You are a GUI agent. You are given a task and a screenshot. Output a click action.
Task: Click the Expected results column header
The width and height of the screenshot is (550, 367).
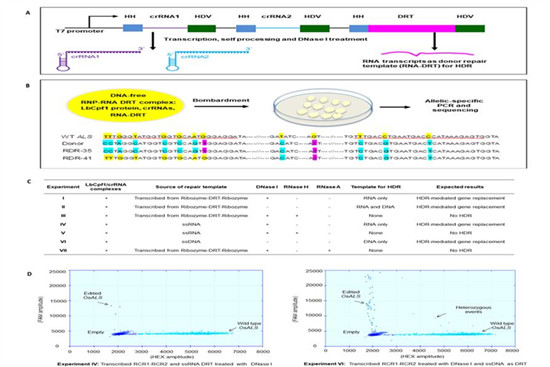tap(460, 187)
